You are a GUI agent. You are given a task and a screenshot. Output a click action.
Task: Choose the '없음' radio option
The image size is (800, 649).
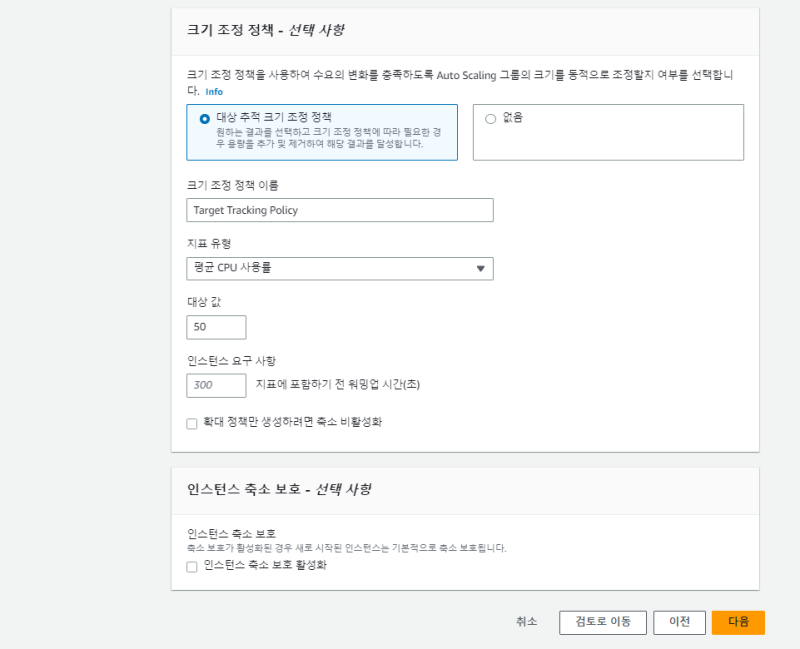[490, 118]
